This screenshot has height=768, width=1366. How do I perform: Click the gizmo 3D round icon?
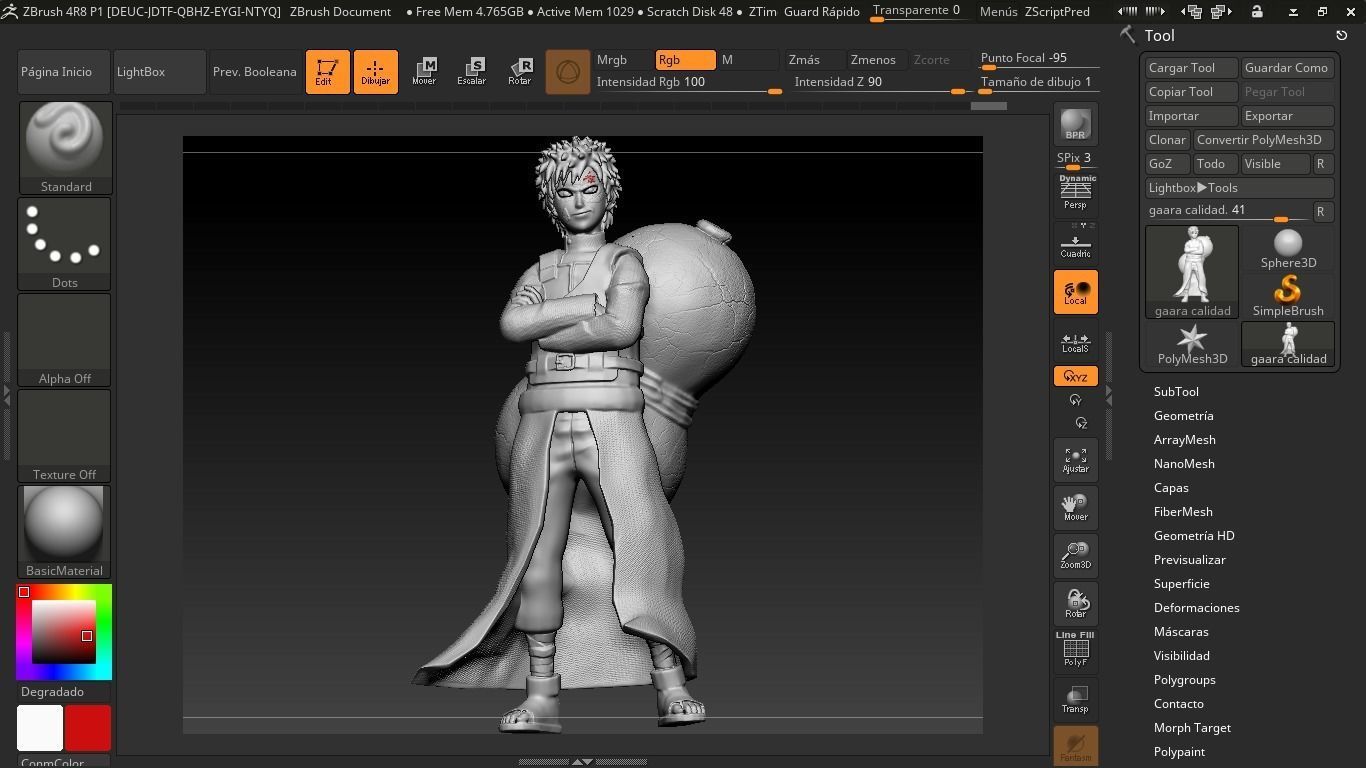[567, 72]
